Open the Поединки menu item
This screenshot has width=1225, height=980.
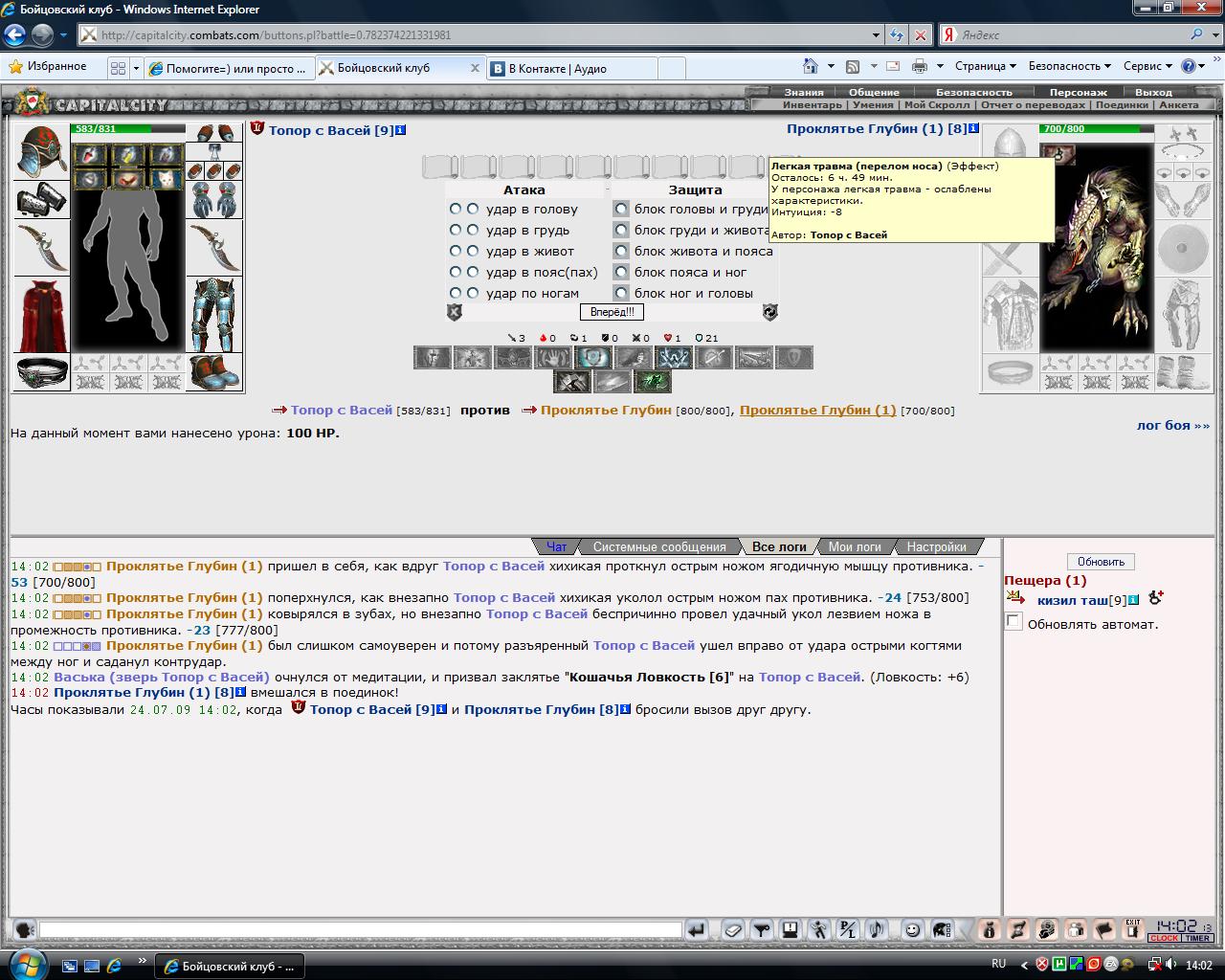coord(1122,105)
